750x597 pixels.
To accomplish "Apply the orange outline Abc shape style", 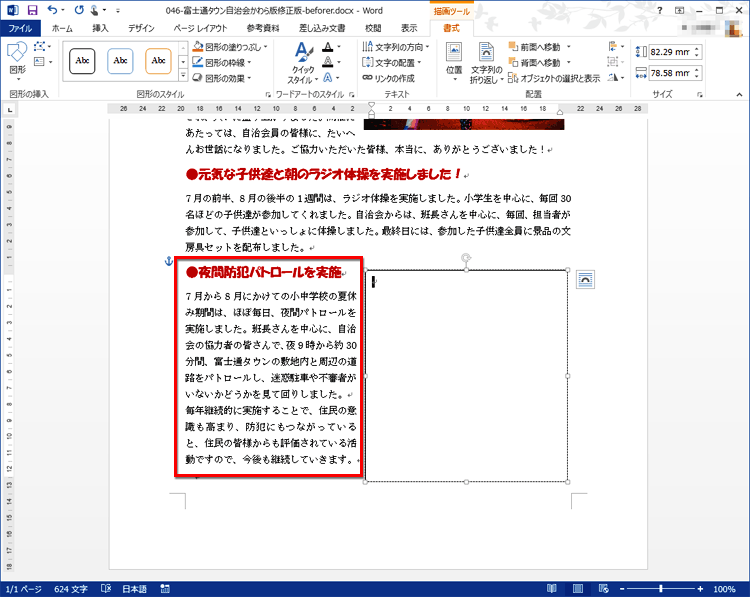I will pos(158,61).
